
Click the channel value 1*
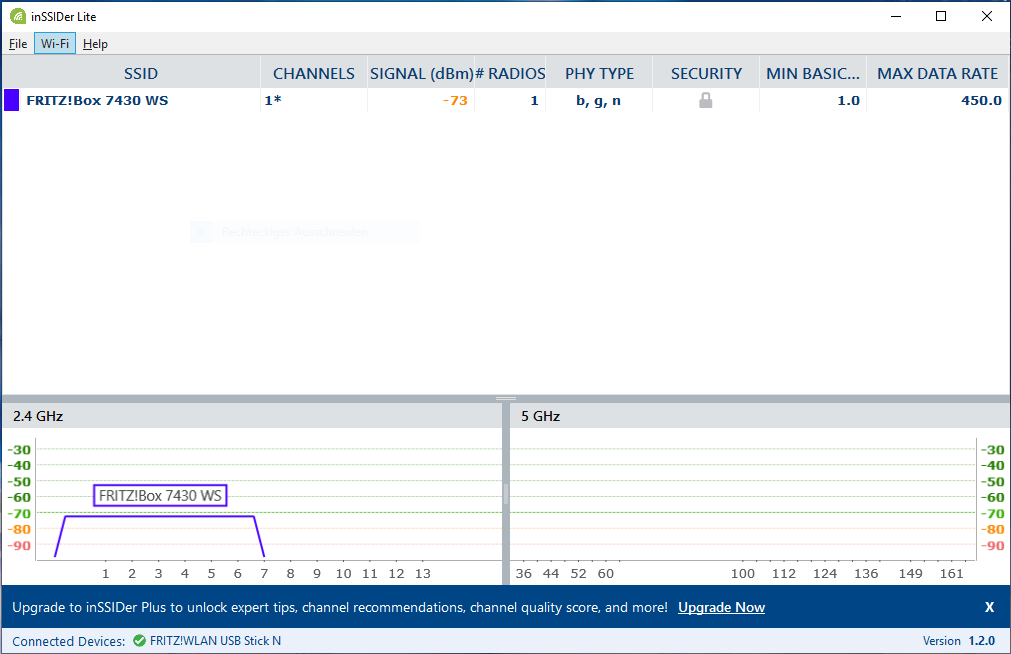click(x=273, y=100)
